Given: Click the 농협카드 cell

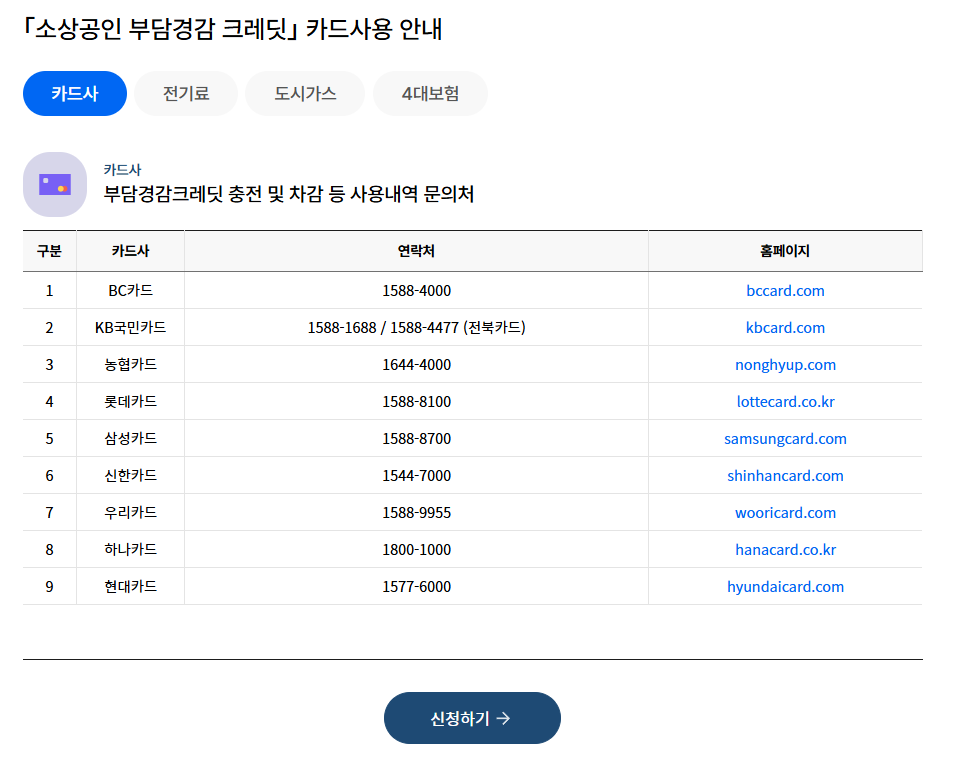Looking at the screenshot, I should (x=130, y=365).
